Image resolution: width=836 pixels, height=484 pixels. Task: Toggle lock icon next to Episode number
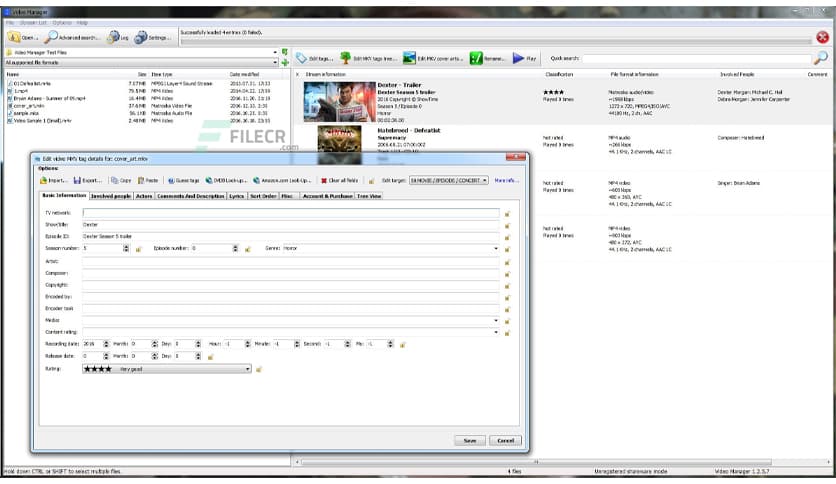coord(248,249)
